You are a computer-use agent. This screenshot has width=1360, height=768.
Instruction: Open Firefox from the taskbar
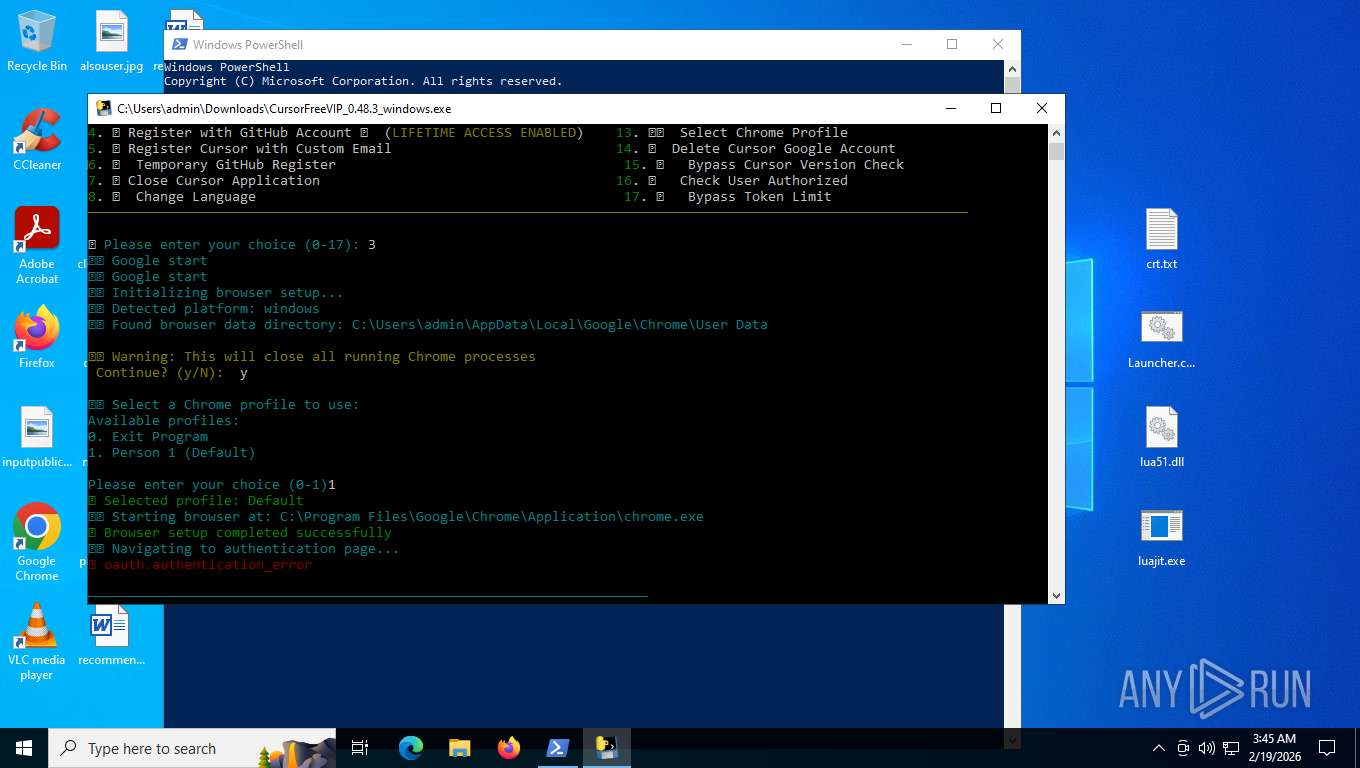pyautogui.click(x=509, y=748)
